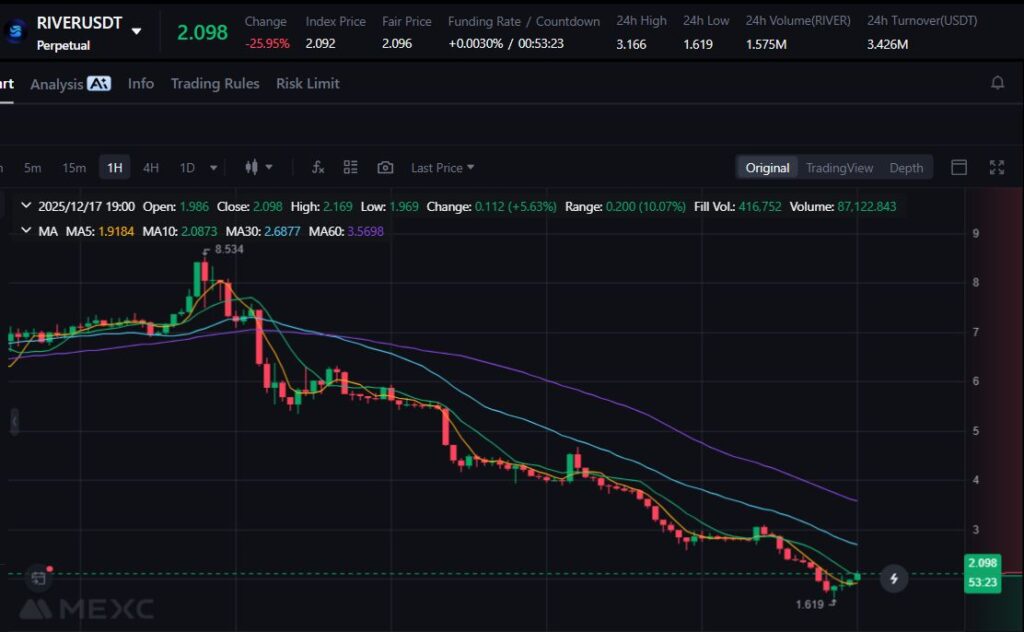Switch chart view to Depth
The image size is (1024, 632).
[x=906, y=168]
